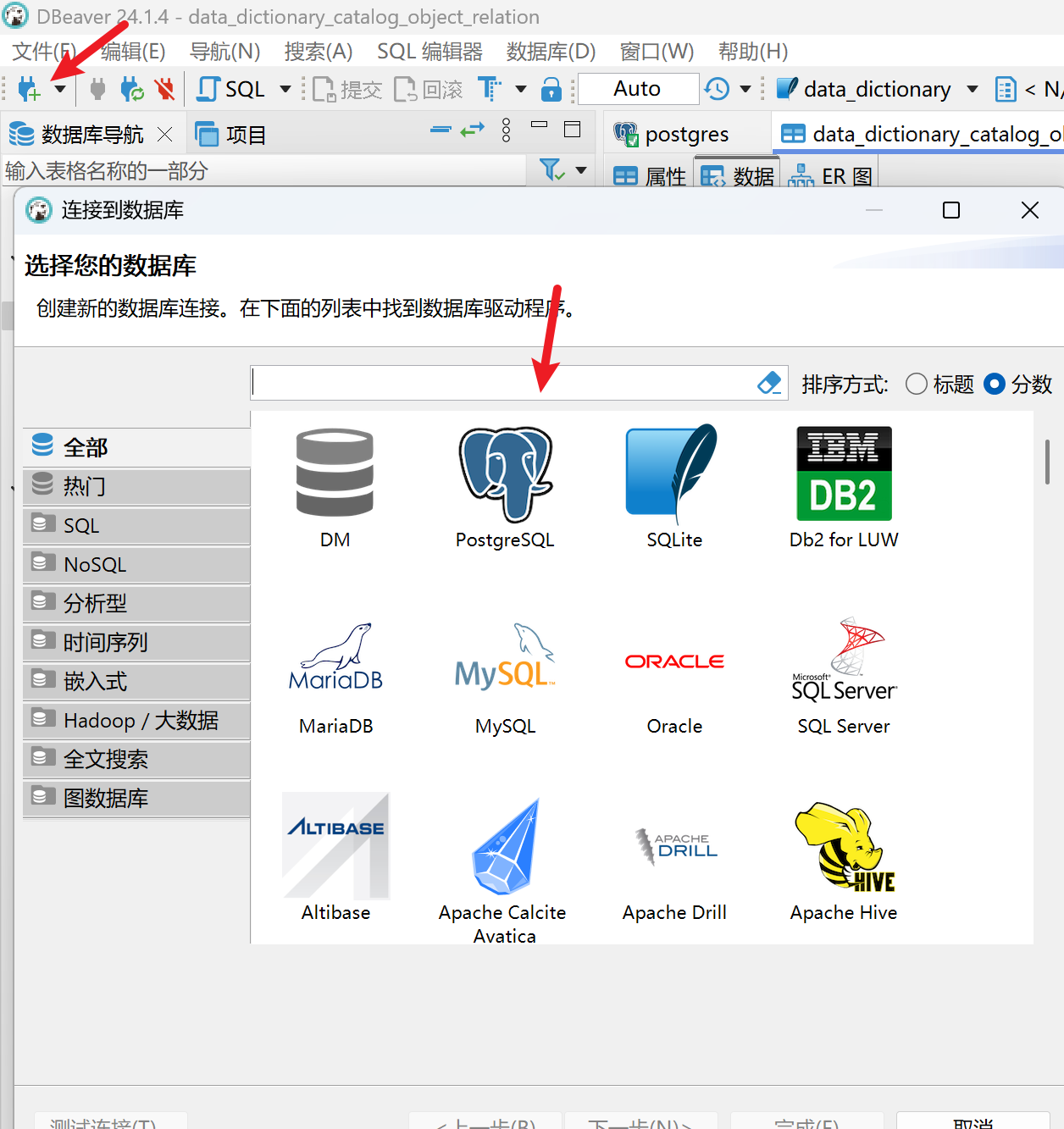Click the new database connection plug icon
This screenshot has height=1129, width=1064.
(x=28, y=88)
